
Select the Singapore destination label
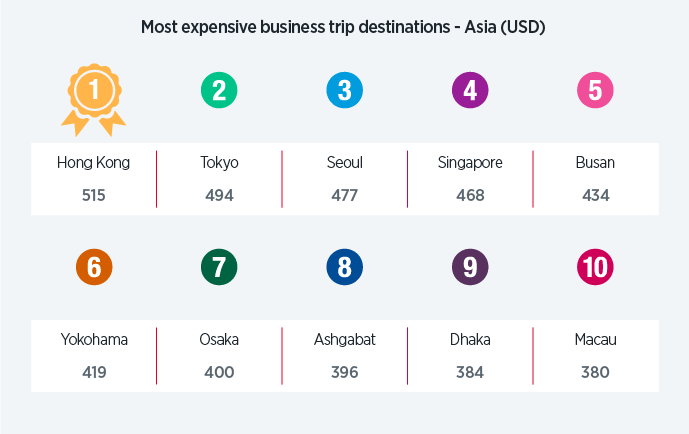470,162
